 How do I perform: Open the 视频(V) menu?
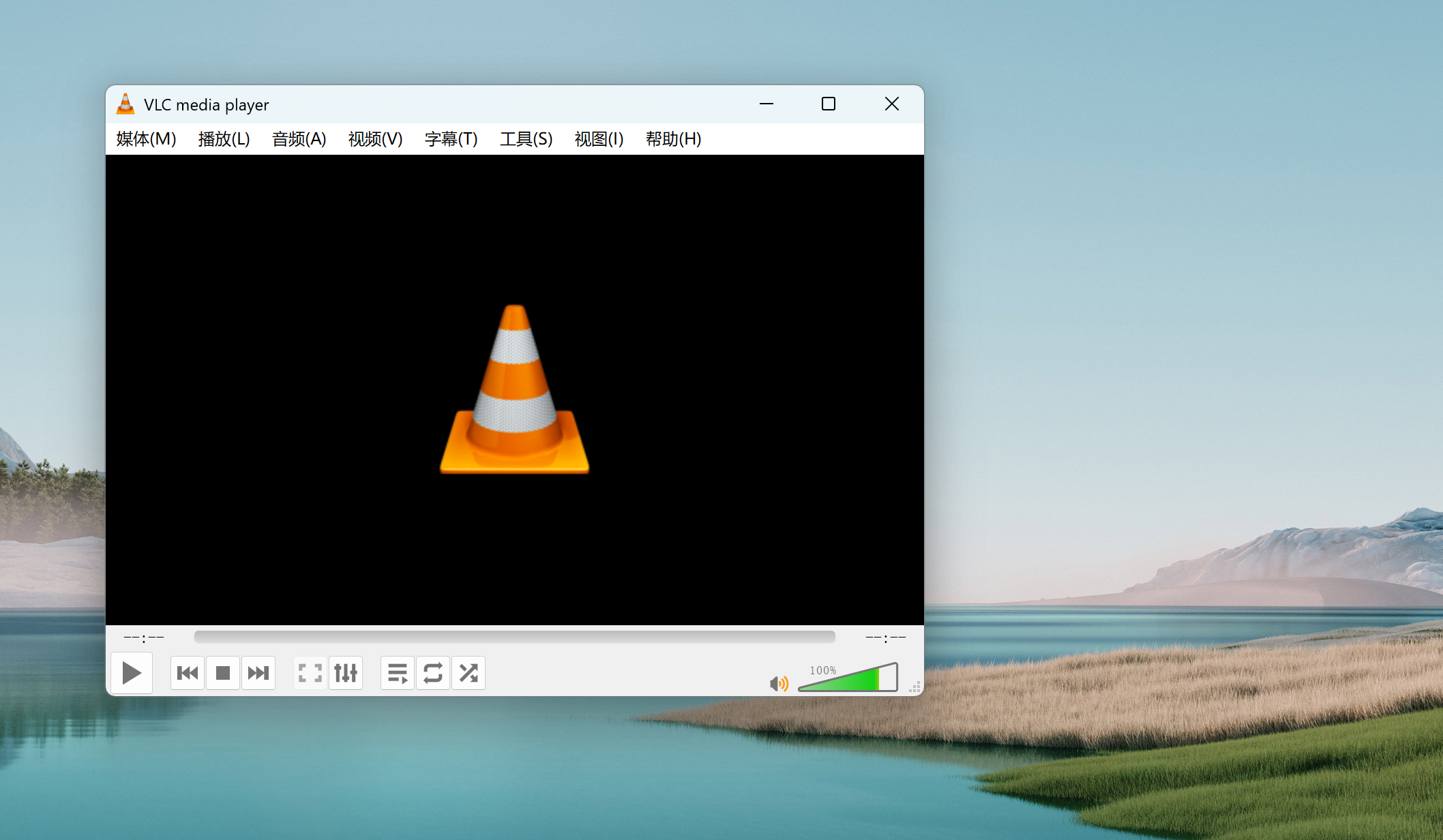375,139
